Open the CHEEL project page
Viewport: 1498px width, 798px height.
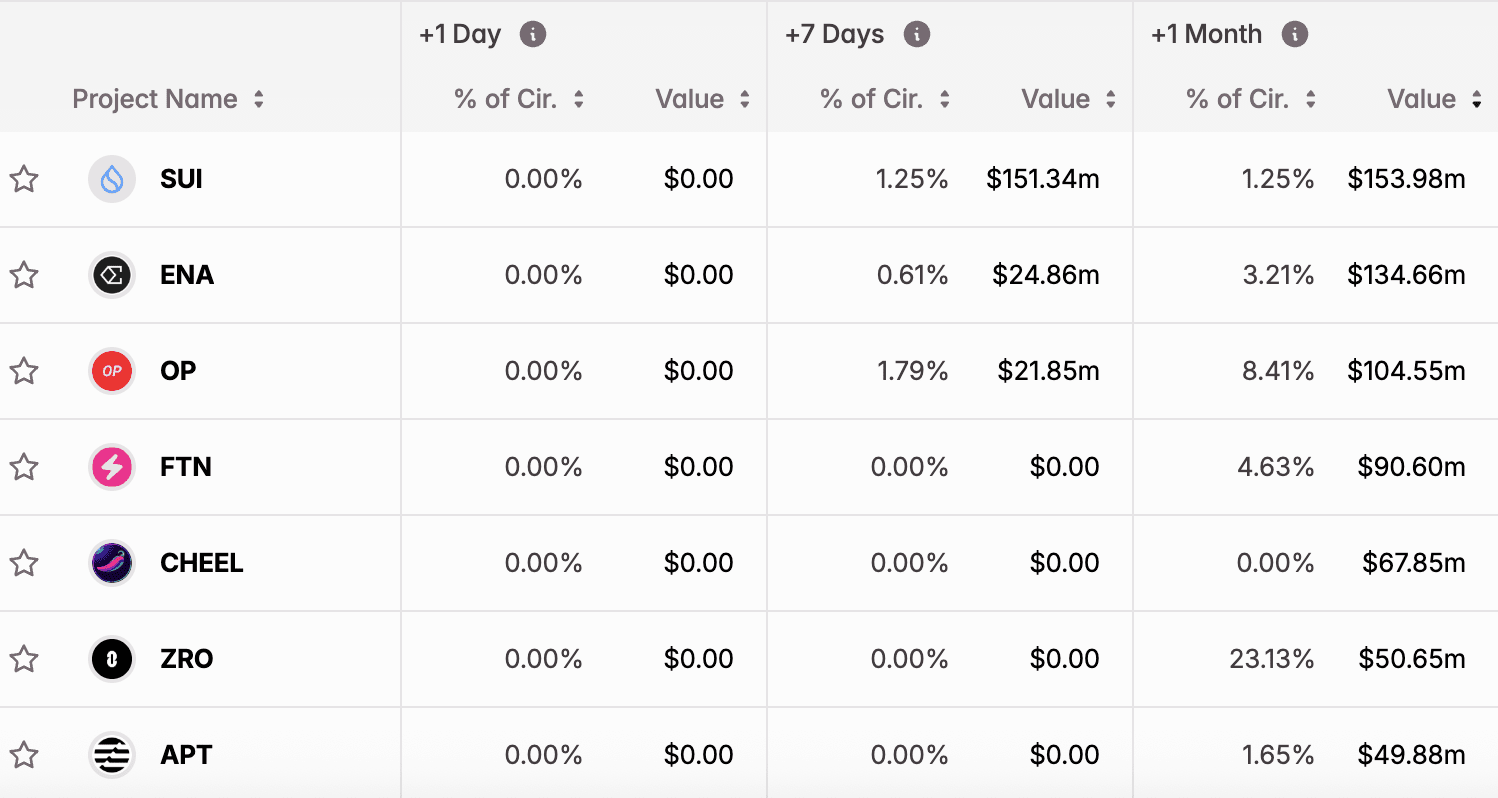[x=201, y=562]
